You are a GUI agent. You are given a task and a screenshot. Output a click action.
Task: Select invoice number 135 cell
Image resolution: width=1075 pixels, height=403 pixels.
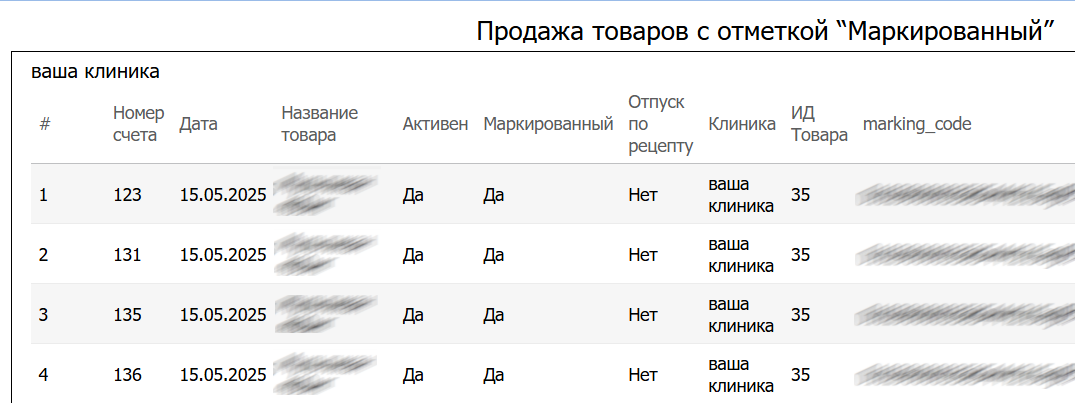127,314
